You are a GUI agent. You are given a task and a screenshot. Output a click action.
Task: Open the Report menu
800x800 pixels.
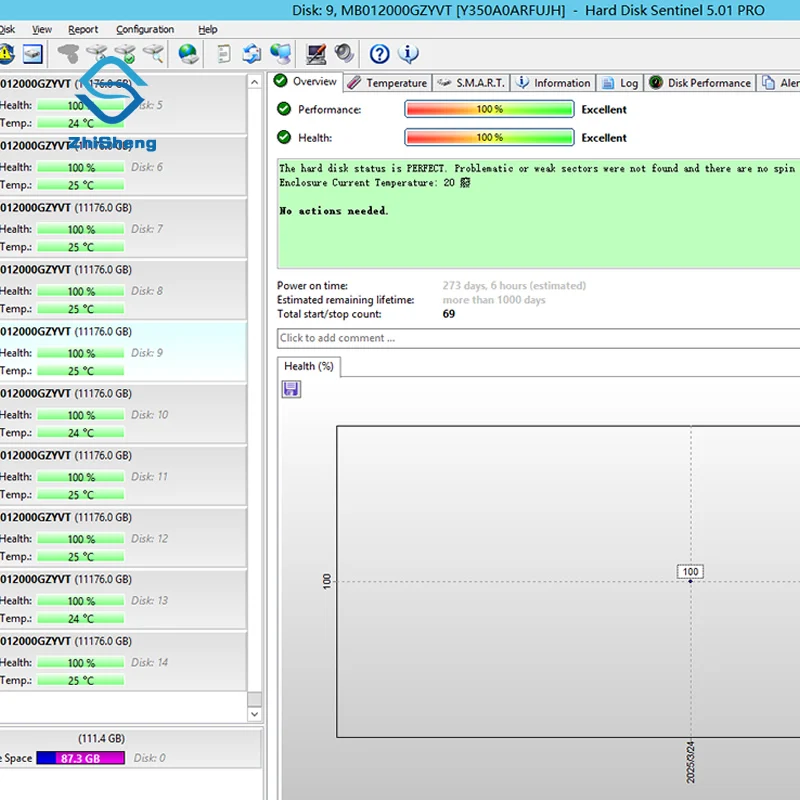(x=83, y=30)
